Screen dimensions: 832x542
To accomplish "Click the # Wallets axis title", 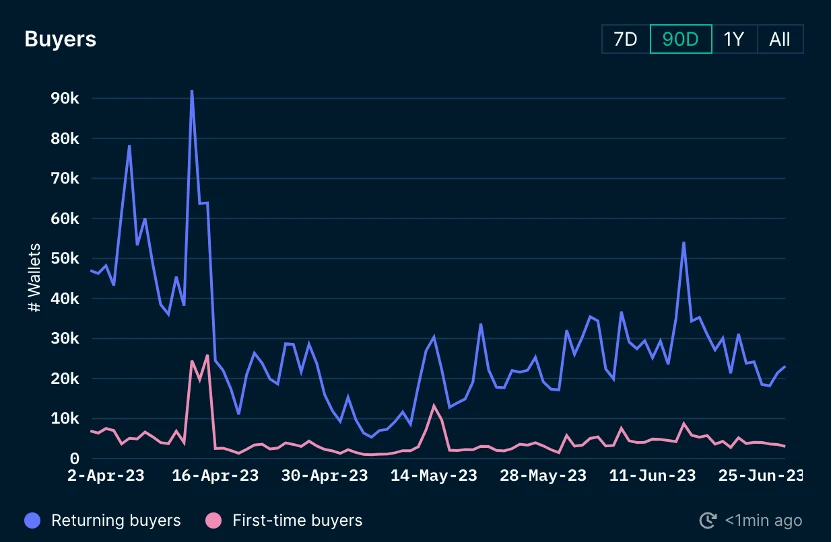I will point(34,278).
